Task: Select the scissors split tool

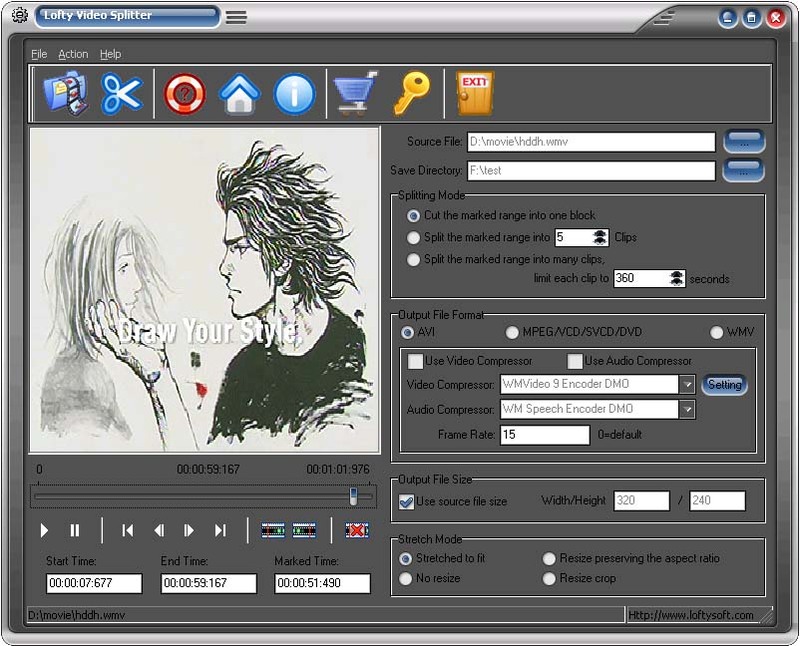Action: (x=121, y=92)
